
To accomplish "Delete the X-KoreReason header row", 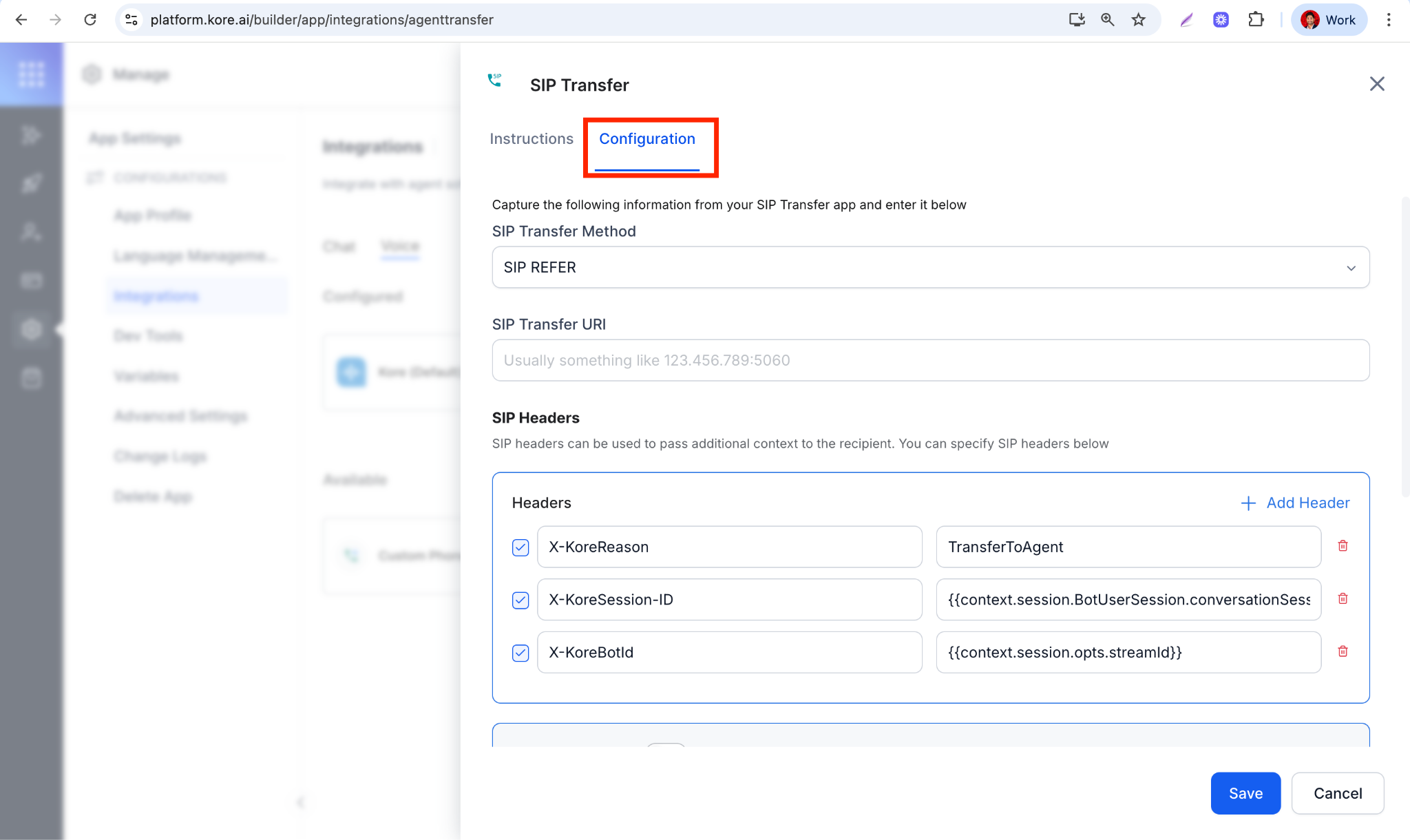I will (1343, 546).
